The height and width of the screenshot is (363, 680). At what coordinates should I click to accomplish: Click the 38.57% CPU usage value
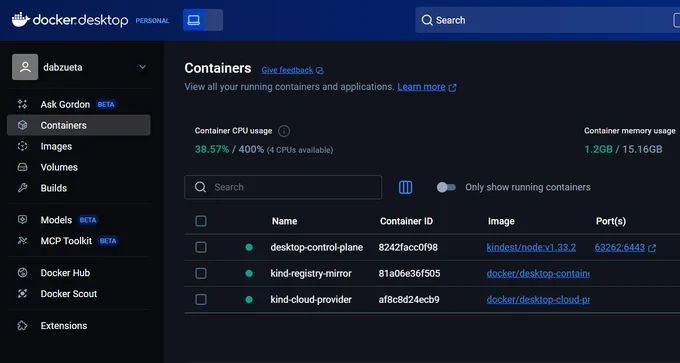tap(212, 150)
